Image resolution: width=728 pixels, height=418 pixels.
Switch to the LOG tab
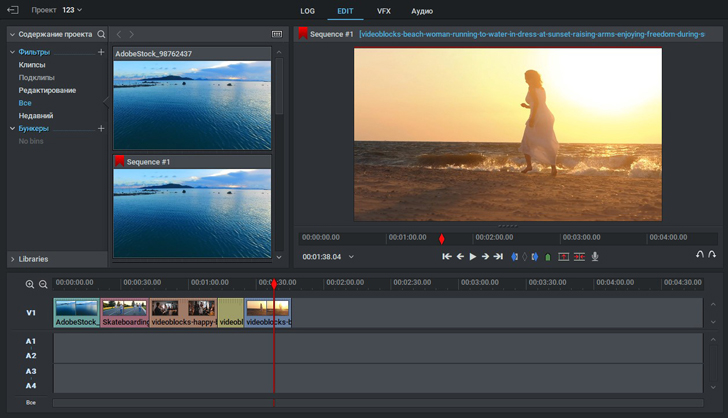pyautogui.click(x=309, y=11)
